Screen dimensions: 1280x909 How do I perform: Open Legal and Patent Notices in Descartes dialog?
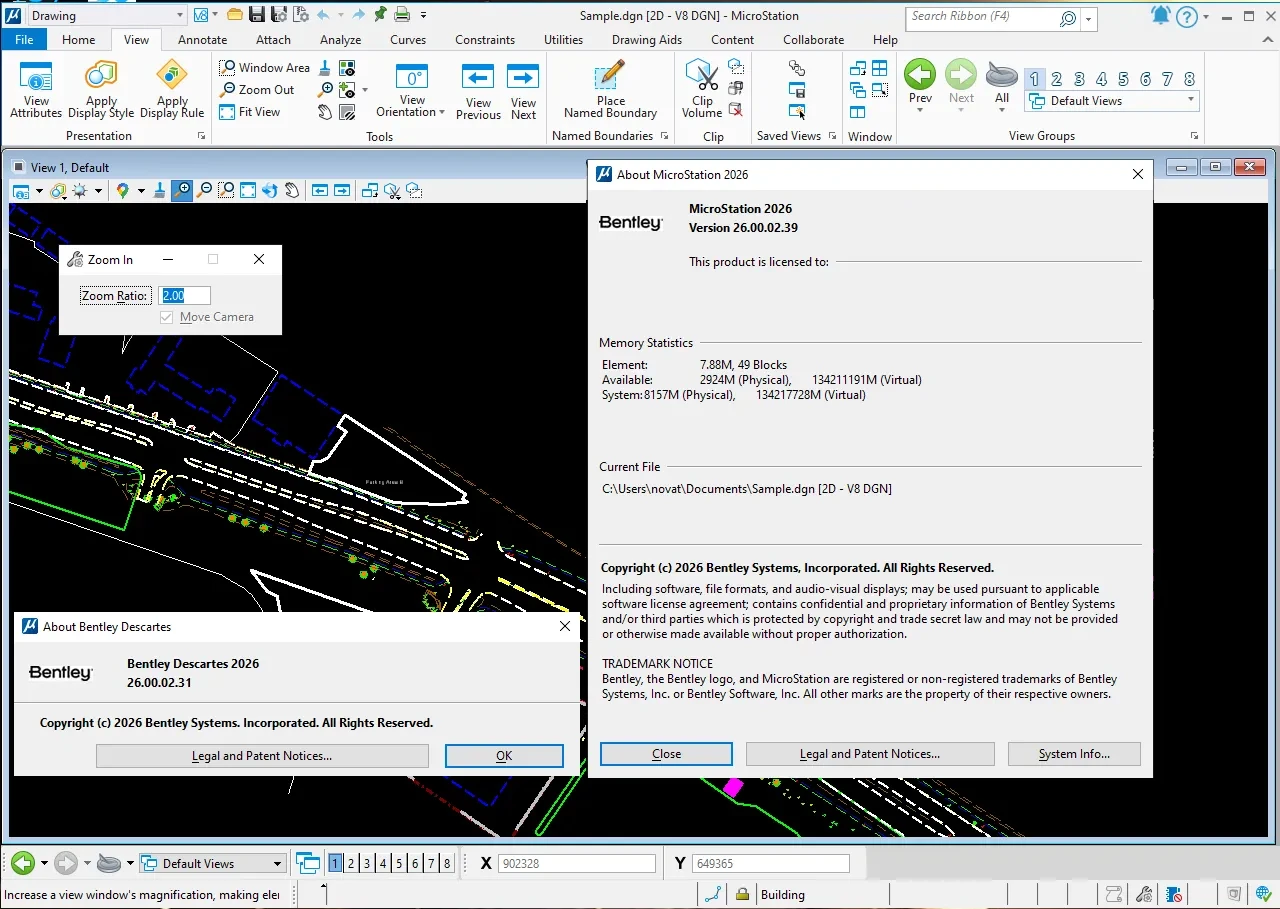point(262,756)
